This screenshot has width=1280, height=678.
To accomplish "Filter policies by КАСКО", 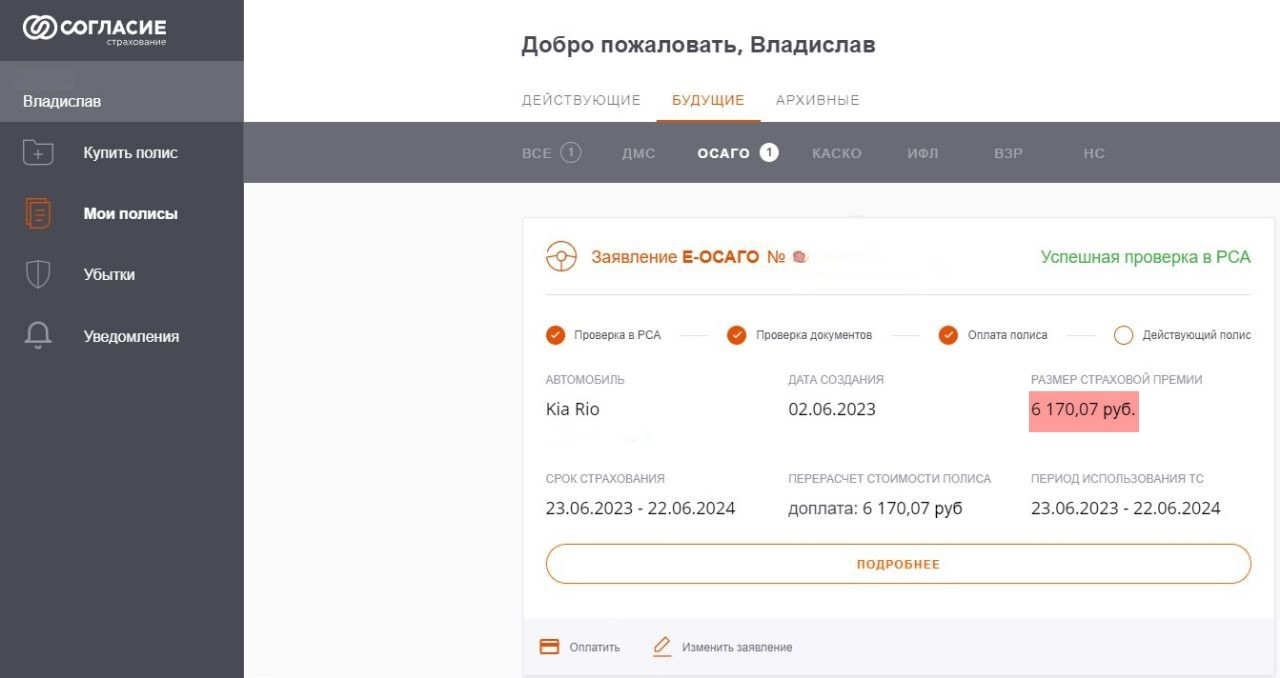I will 837,153.
